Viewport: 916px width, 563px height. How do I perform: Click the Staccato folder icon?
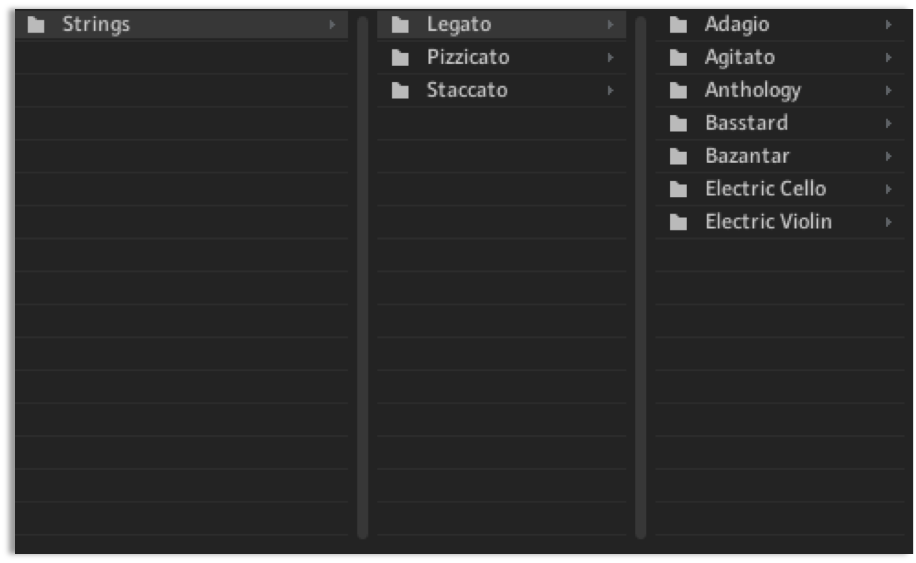tap(400, 90)
